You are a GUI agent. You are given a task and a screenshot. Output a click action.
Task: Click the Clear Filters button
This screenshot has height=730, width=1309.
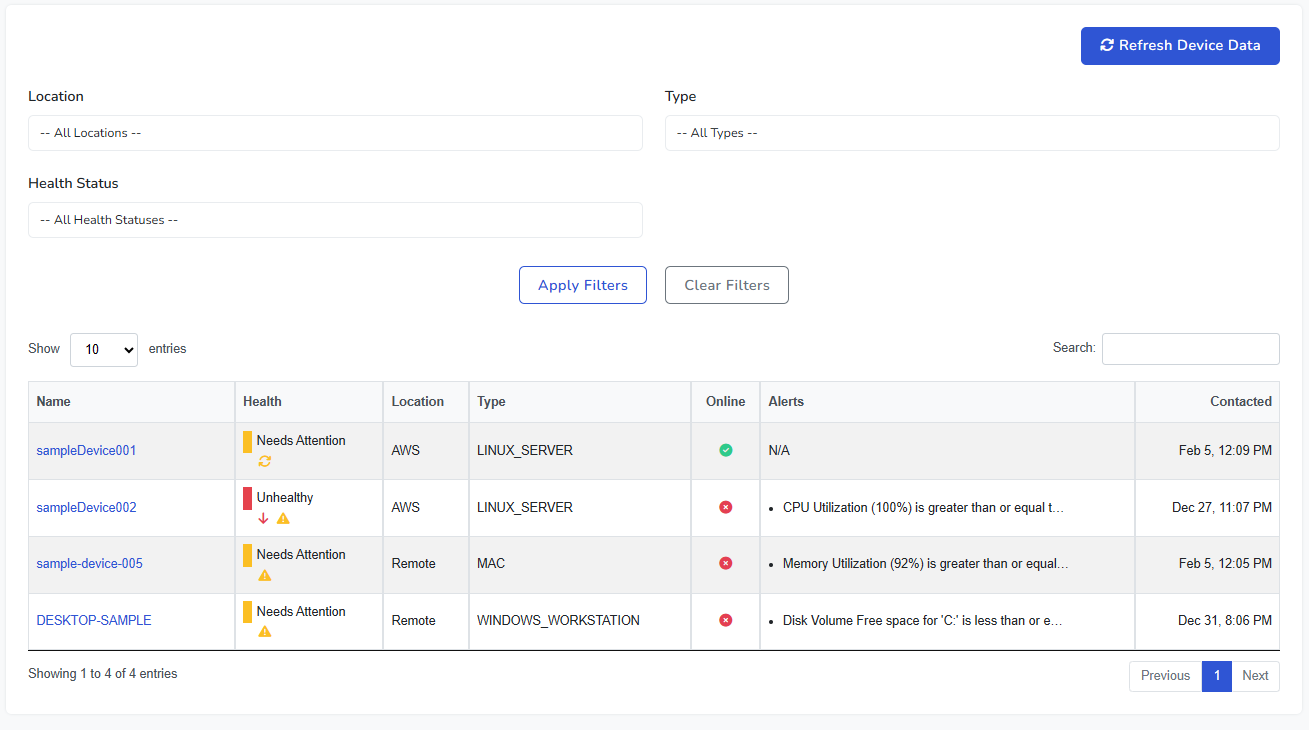tap(727, 285)
